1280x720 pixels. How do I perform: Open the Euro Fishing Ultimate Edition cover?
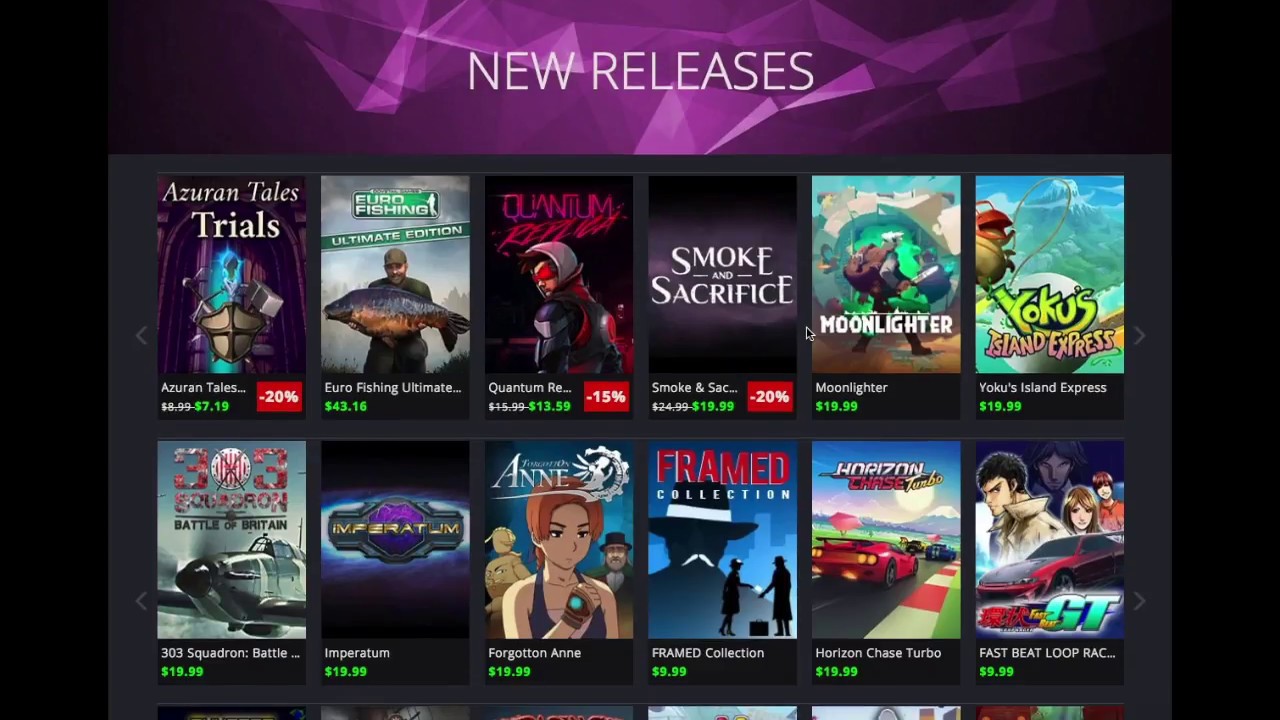coord(395,274)
